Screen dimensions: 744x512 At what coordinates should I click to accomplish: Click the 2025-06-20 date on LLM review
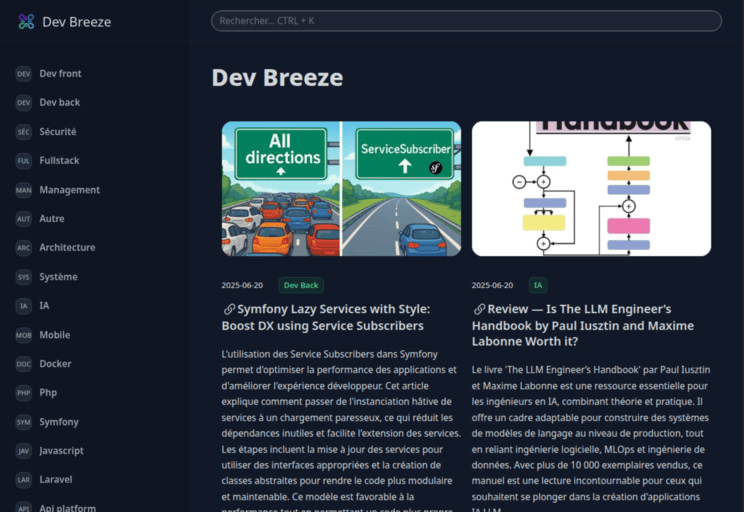[492, 285]
